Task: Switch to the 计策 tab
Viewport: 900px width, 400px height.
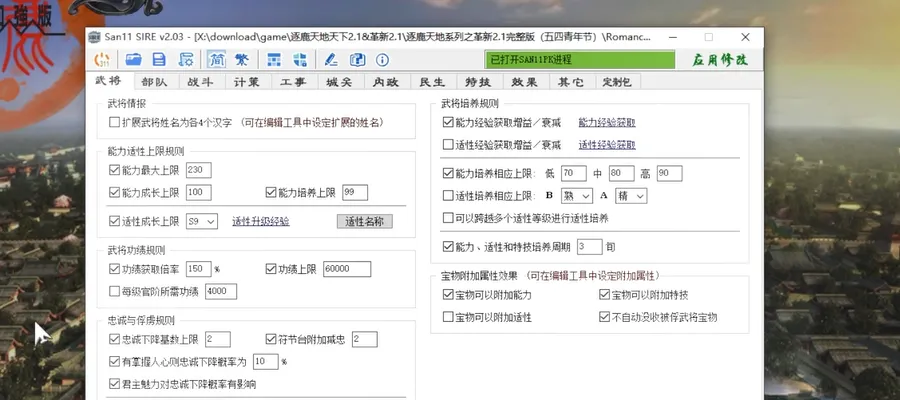Action: click(x=247, y=82)
